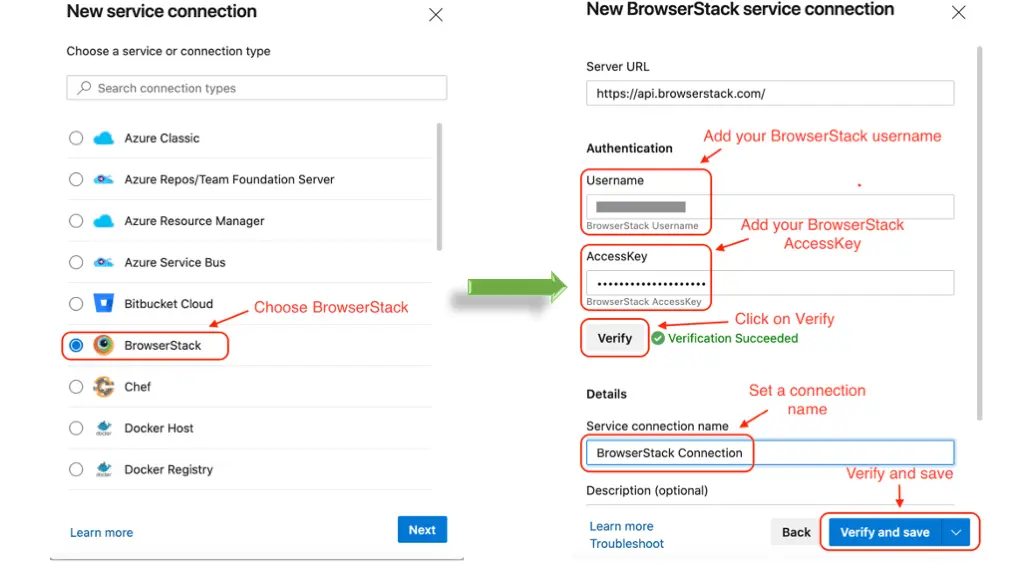This screenshot has height=576, width=1024.
Task: Go Back to previous step
Action: [796, 533]
